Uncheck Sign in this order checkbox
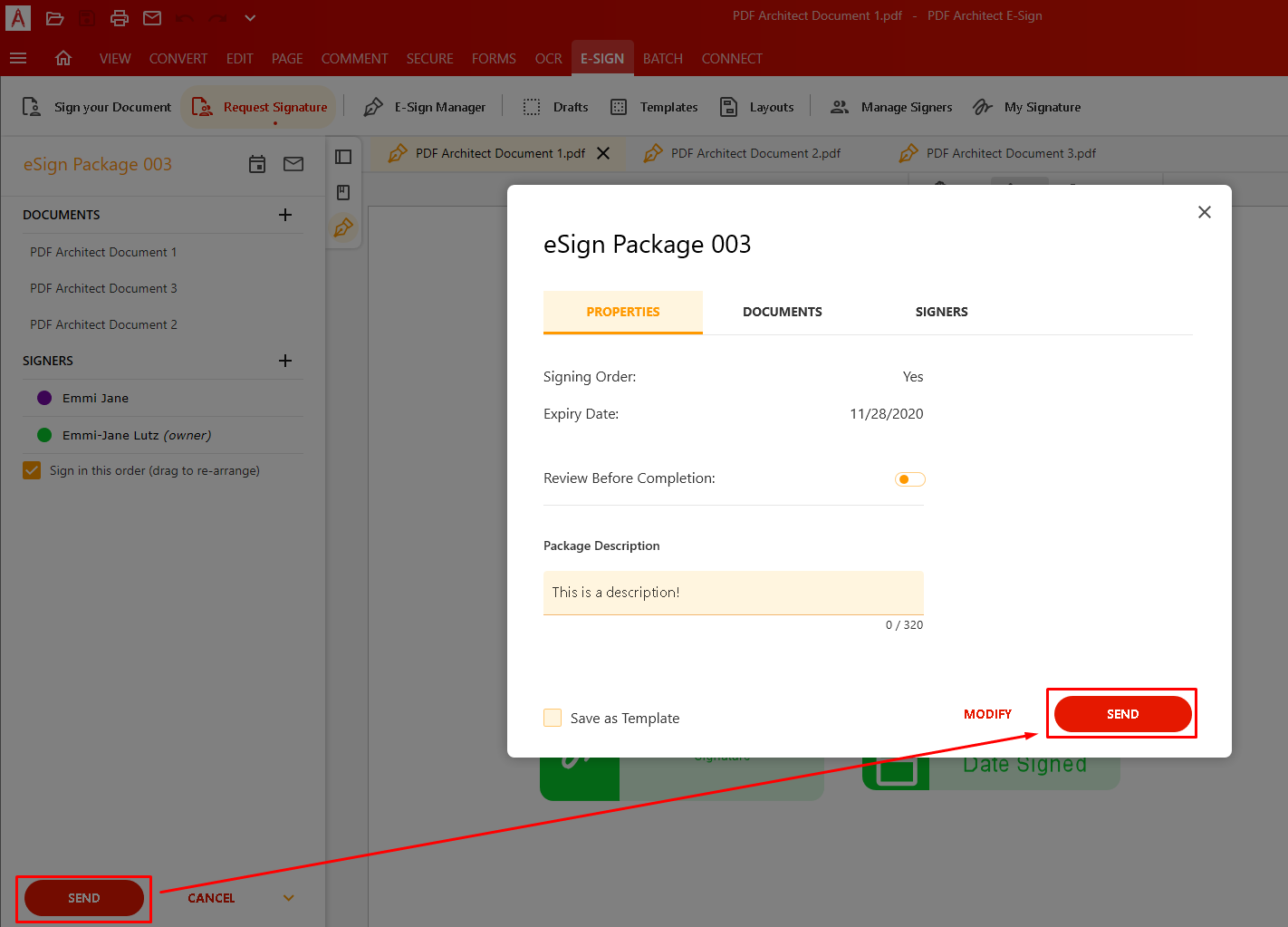The width and height of the screenshot is (1288, 927). 32,470
